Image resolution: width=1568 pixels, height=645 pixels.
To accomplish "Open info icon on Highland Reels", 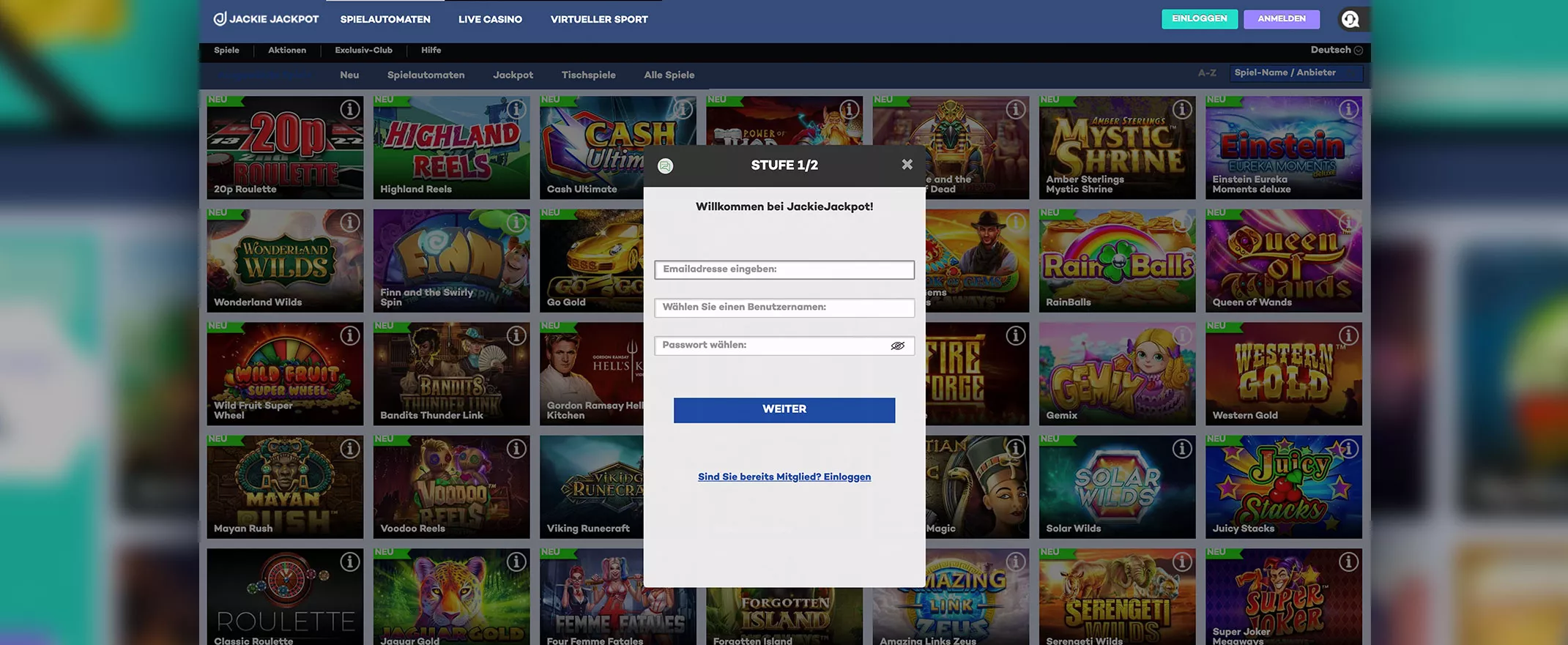I will point(516,109).
